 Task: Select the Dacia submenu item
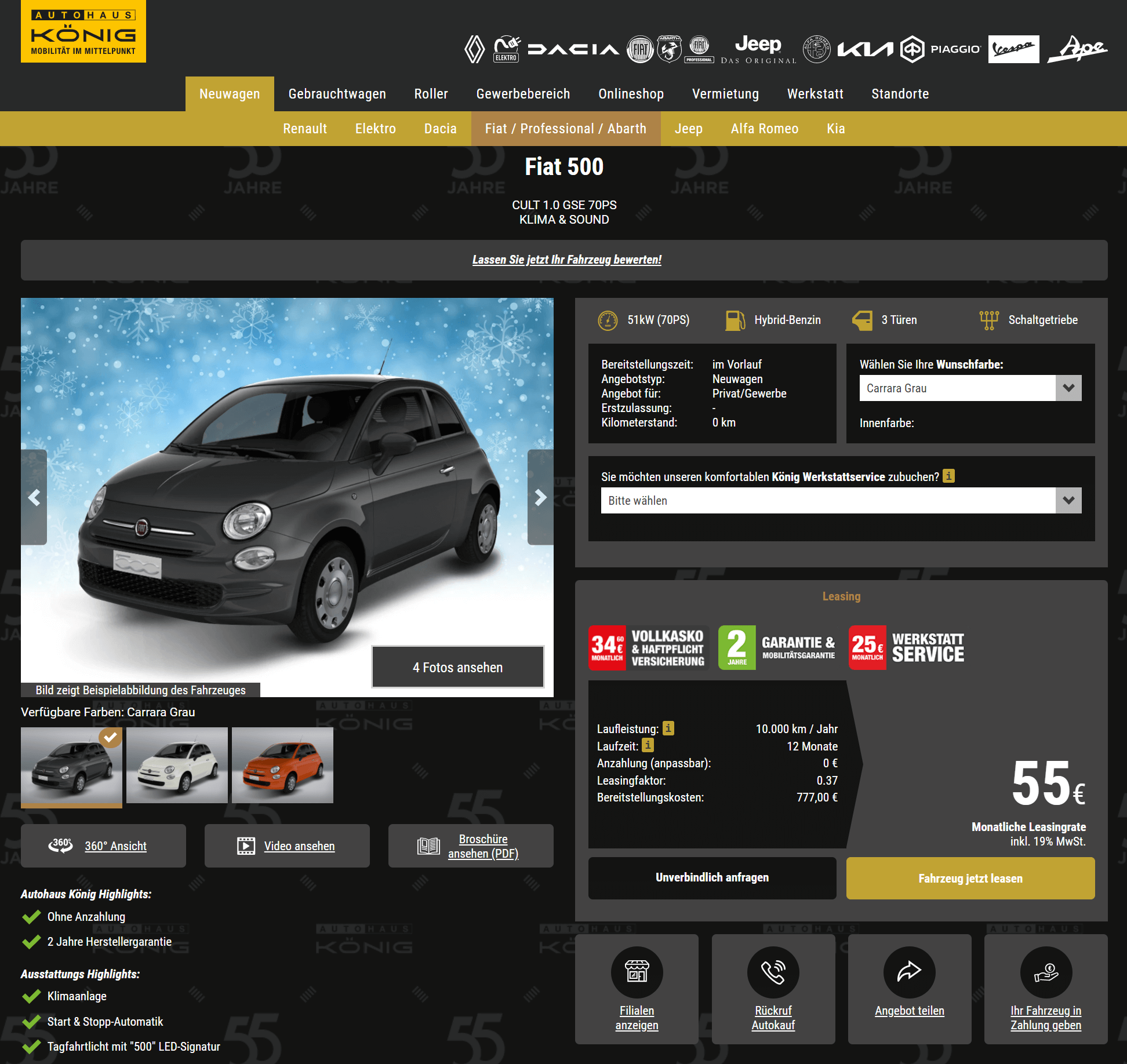click(440, 129)
